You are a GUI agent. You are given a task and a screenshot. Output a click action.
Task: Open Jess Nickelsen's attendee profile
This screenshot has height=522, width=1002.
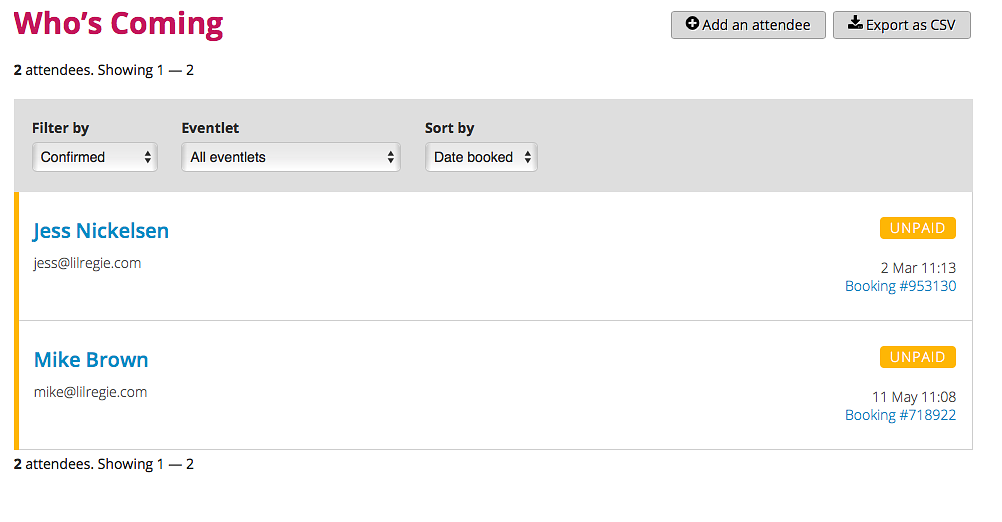point(101,231)
